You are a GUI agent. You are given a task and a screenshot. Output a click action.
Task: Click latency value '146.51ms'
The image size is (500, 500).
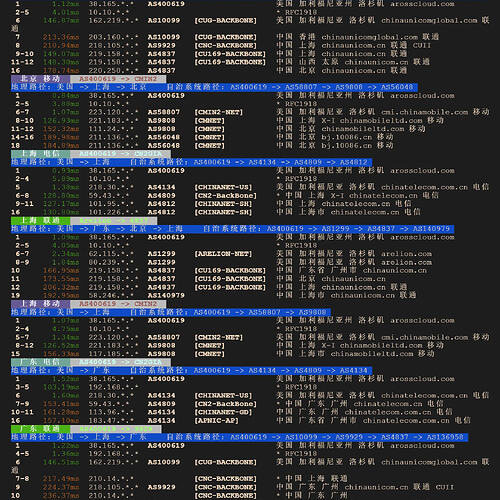[61, 462]
